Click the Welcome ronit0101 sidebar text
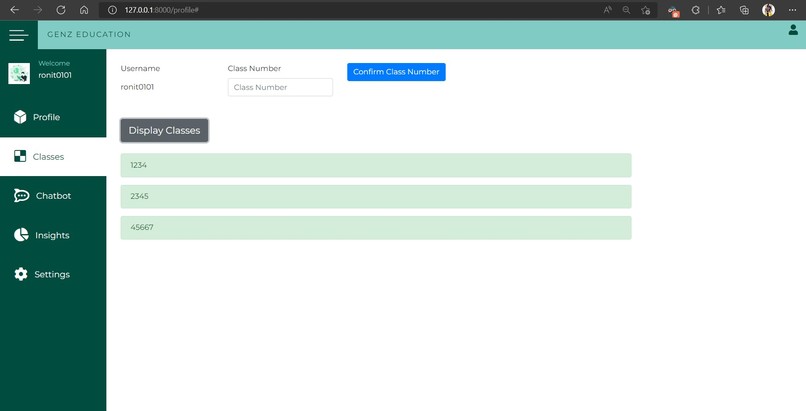The image size is (806, 411). point(55,69)
